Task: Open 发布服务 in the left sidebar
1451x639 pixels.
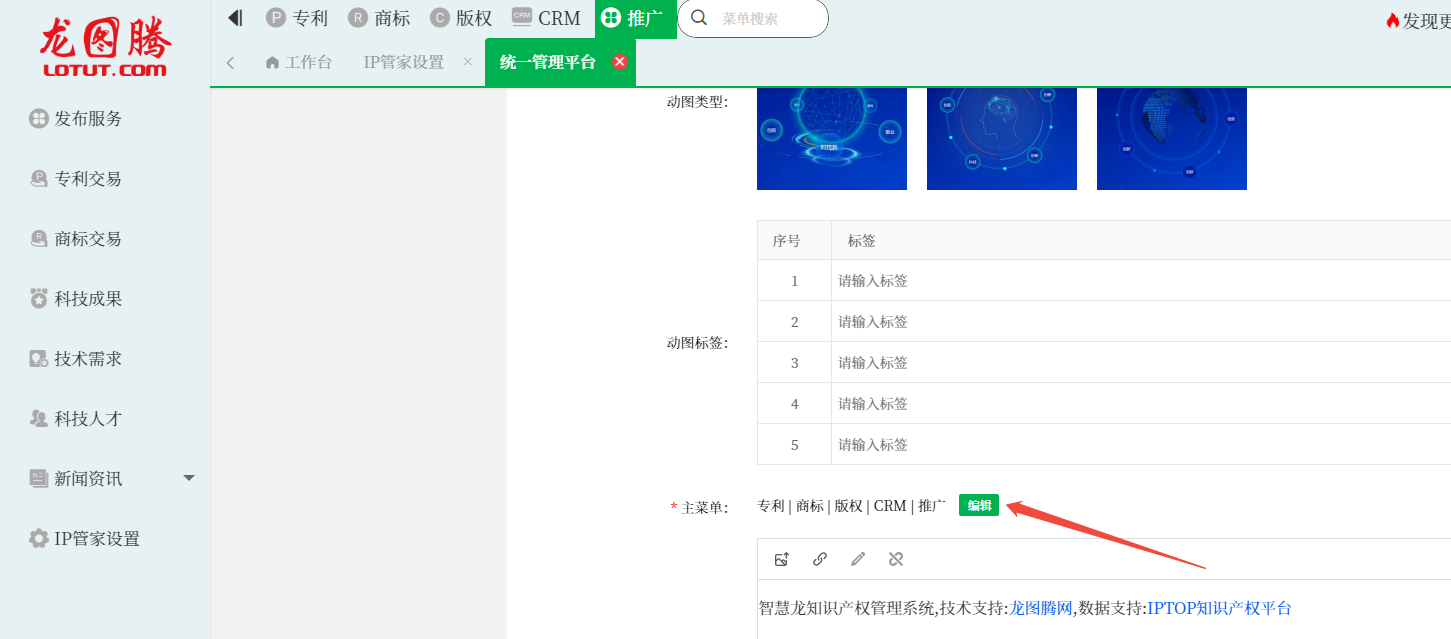Action: (x=88, y=119)
